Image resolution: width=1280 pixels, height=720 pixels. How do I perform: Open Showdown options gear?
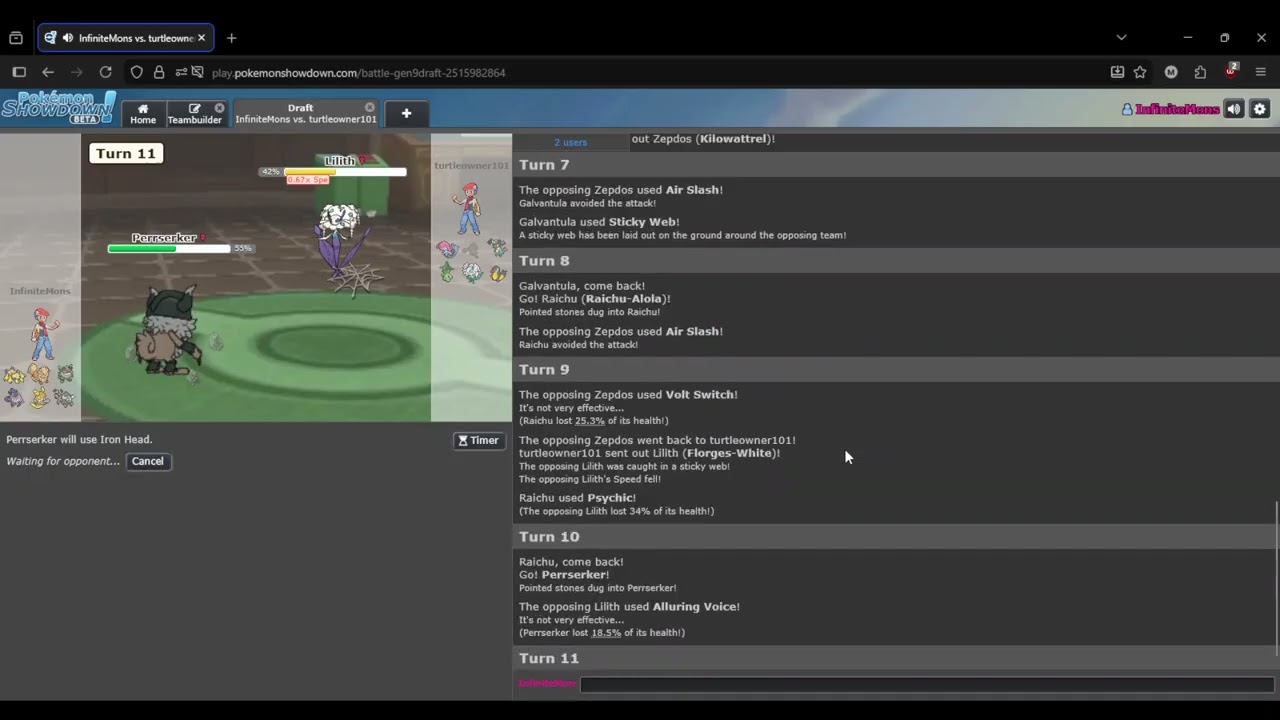click(1260, 109)
